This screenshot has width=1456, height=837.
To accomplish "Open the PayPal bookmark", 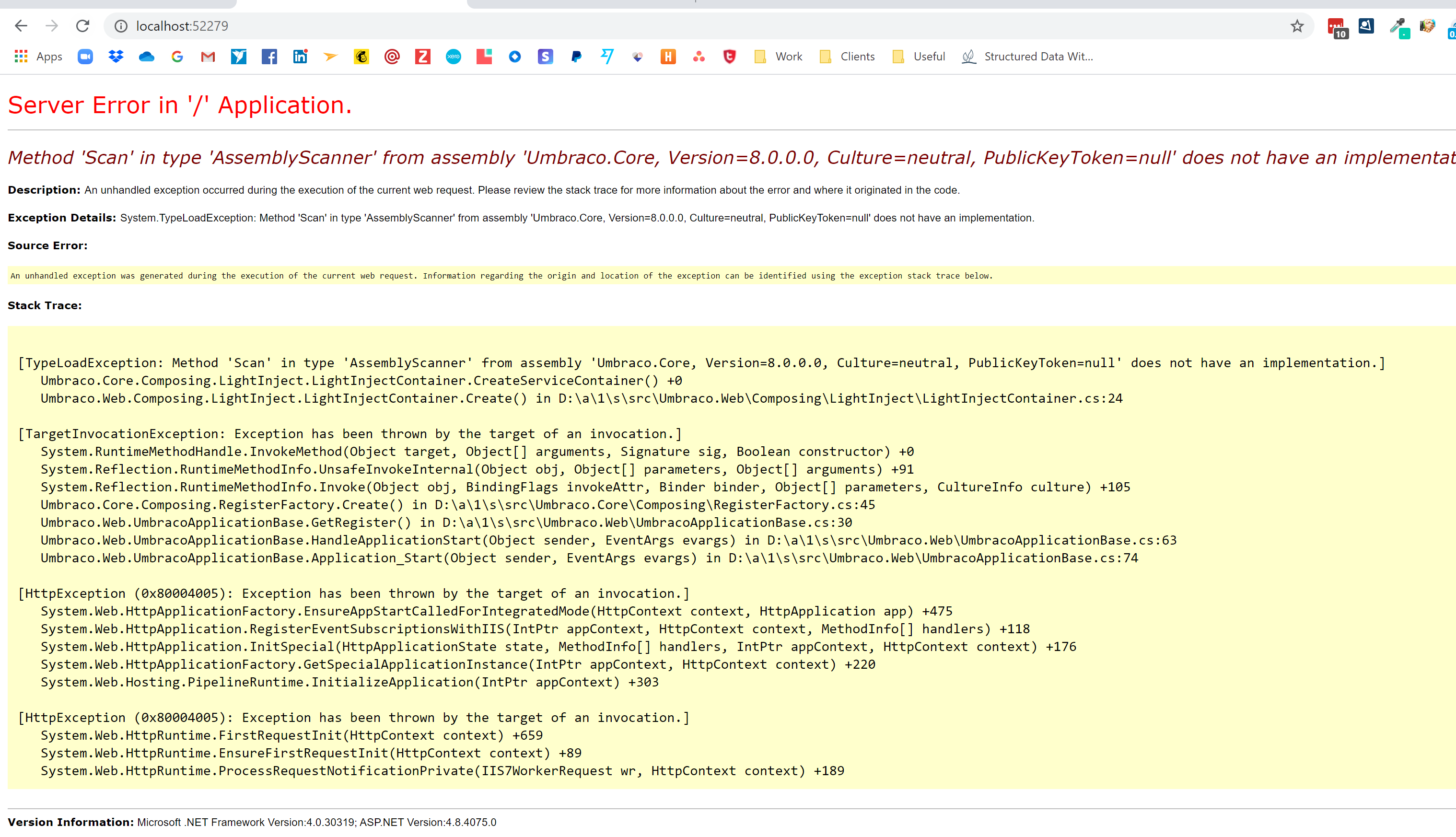I will point(576,57).
